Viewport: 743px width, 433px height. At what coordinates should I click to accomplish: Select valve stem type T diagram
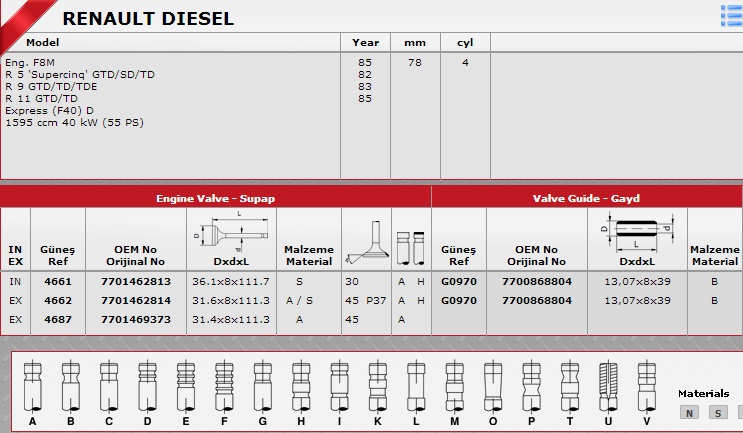click(570, 387)
